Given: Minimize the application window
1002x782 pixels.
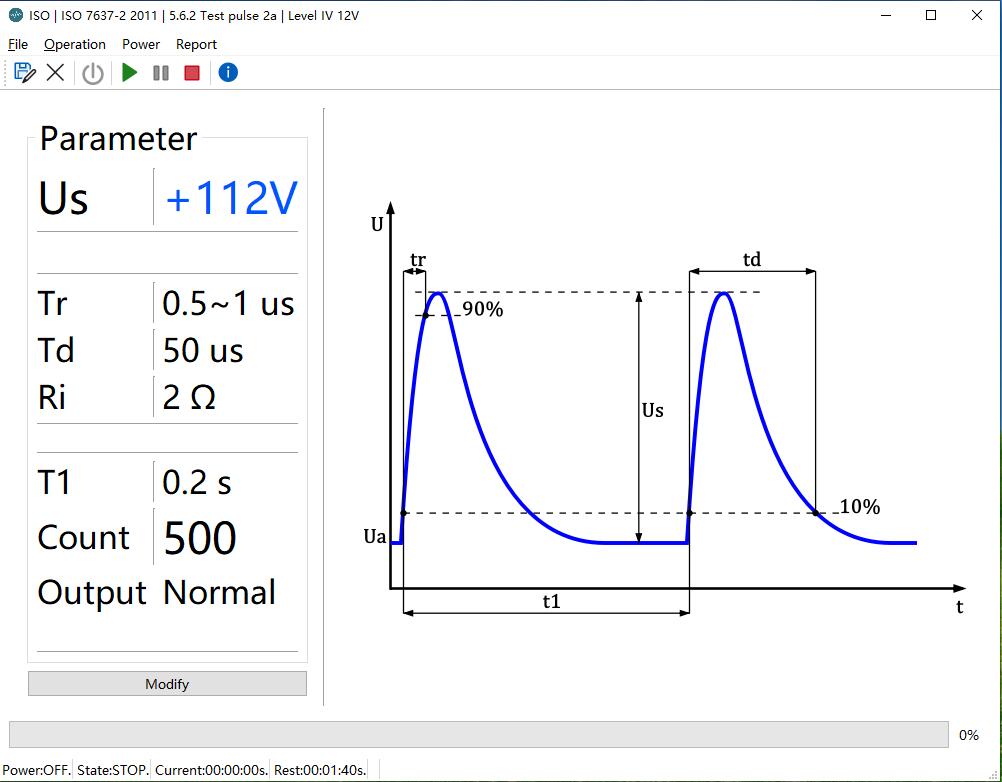Looking at the screenshot, I should pos(886,15).
